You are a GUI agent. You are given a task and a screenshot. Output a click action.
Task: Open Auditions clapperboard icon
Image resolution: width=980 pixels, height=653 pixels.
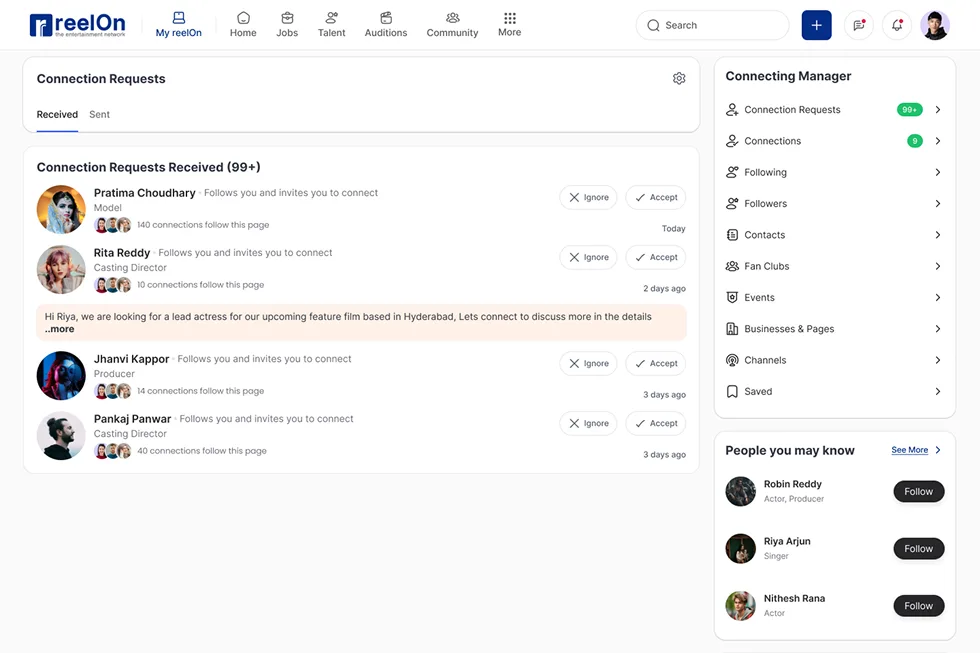386,18
